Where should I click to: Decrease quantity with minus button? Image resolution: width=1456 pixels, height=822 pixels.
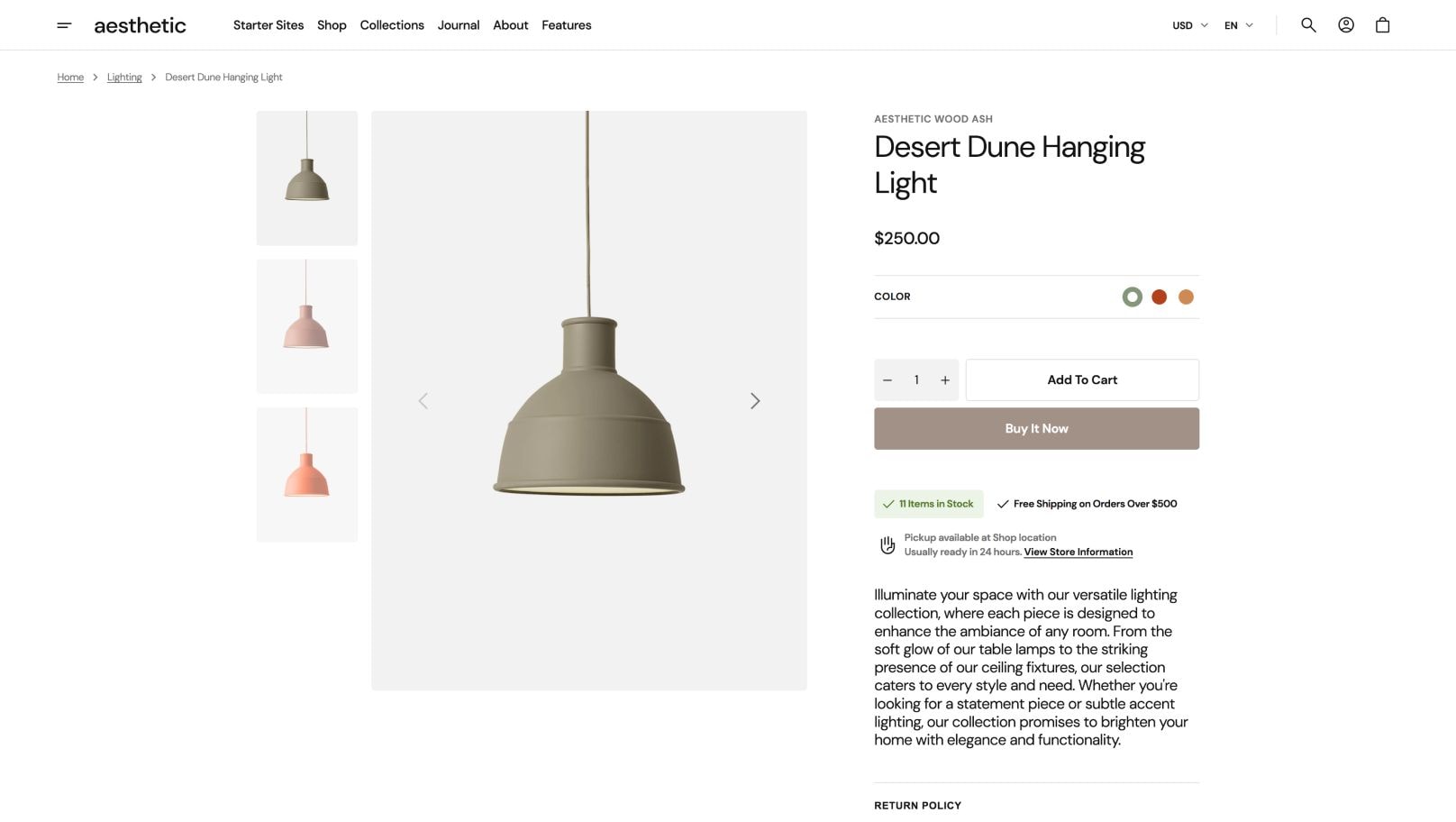point(887,380)
